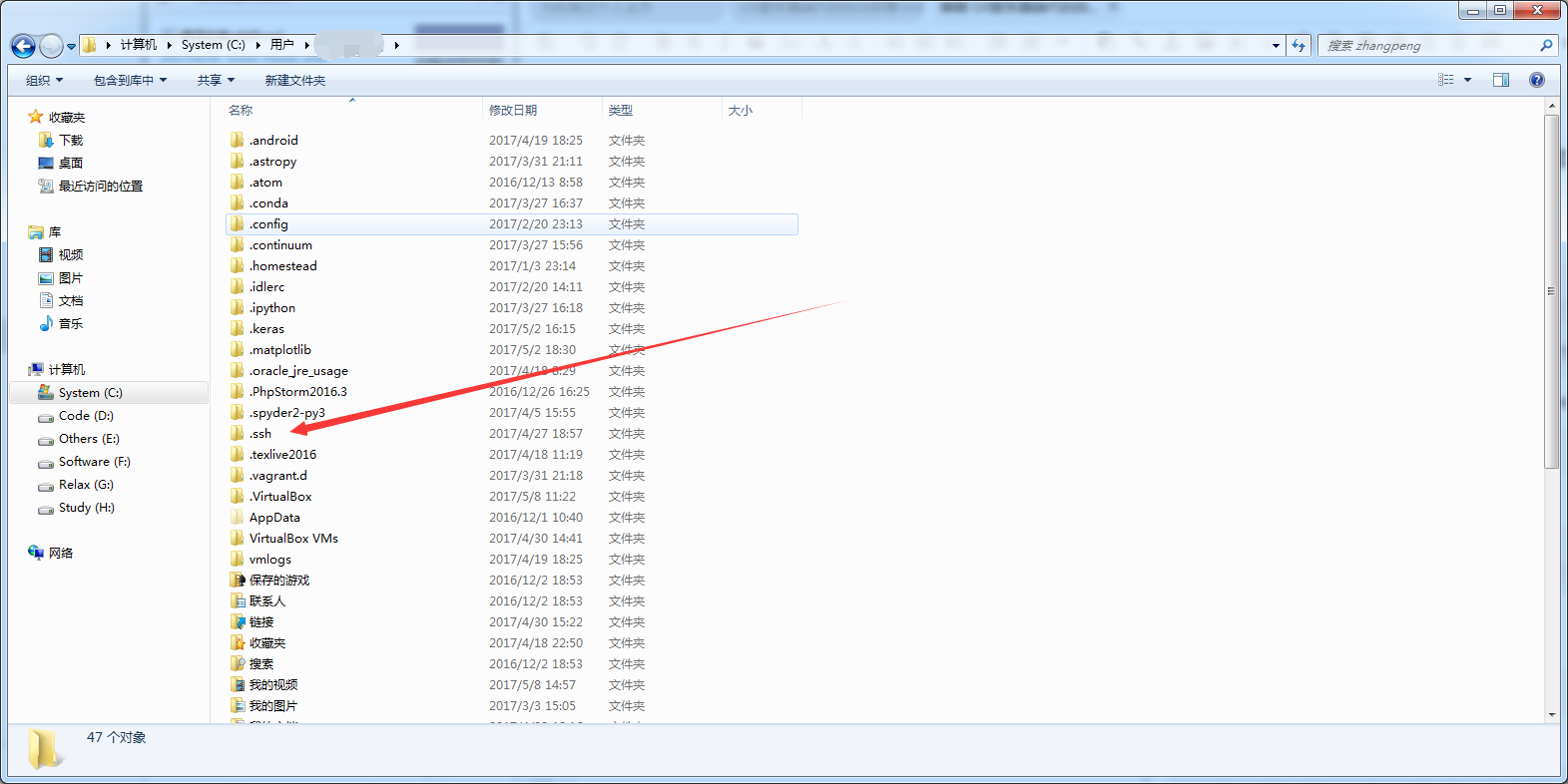Select the 我的视频 folder icon
Viewport: 1568px width, 784px height.
(x=238, y=684)
